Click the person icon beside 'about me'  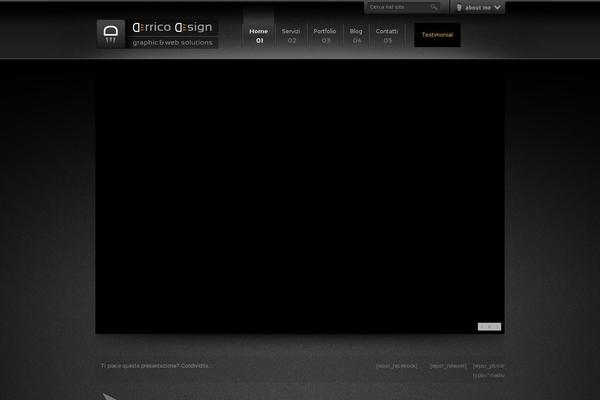(x=459, y=7)
